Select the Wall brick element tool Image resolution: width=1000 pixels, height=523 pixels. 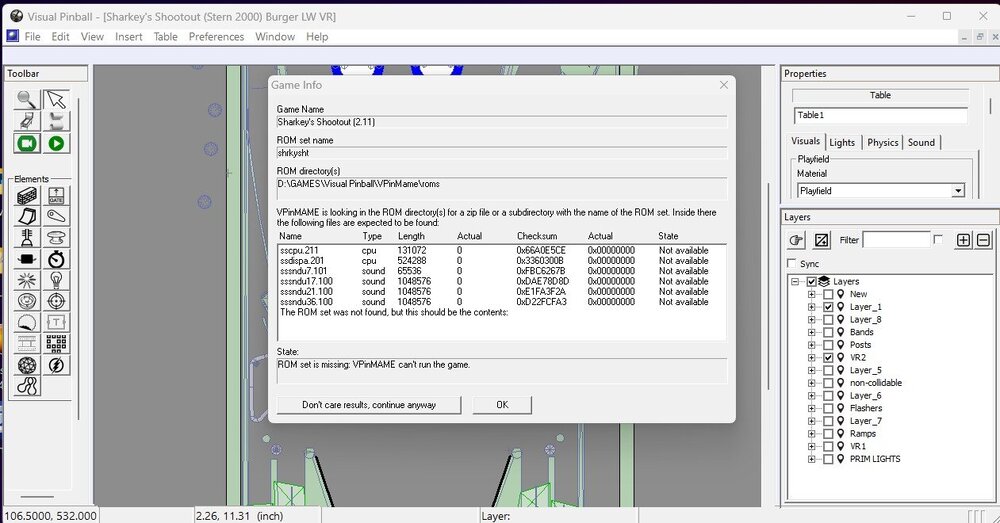[x=27, y=195]
